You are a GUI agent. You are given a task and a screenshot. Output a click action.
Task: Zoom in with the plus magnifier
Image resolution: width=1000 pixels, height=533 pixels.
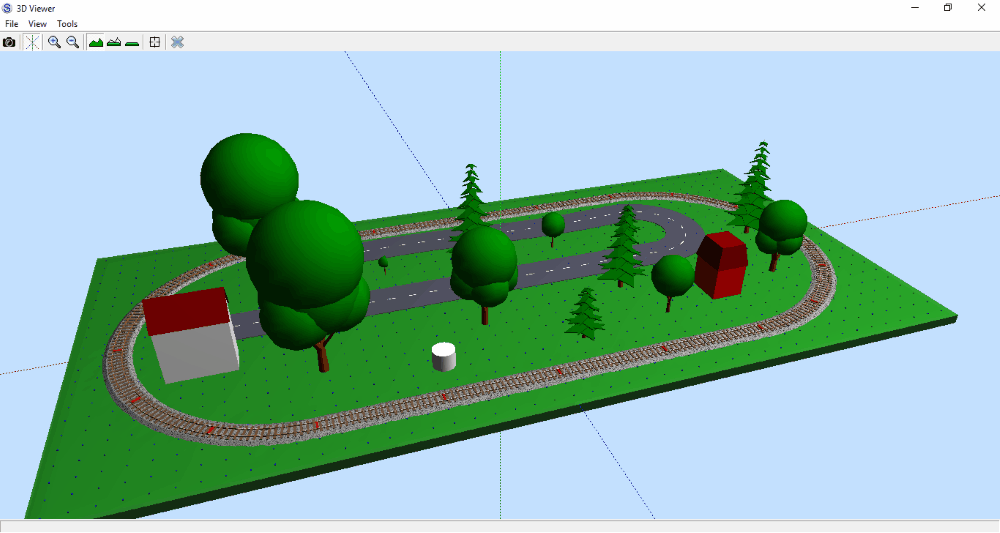click(x=54, y=42)
